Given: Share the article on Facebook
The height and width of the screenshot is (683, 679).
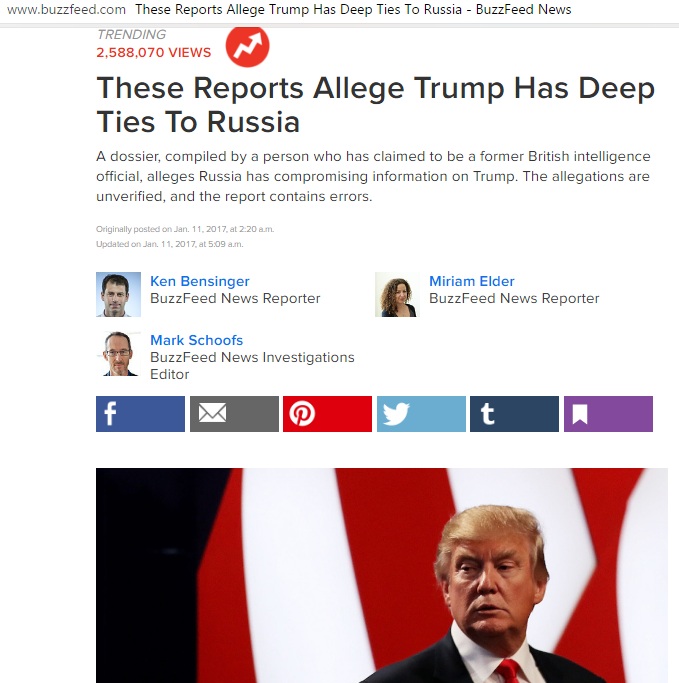Looking at the screenshot, I should coord(140,414).
